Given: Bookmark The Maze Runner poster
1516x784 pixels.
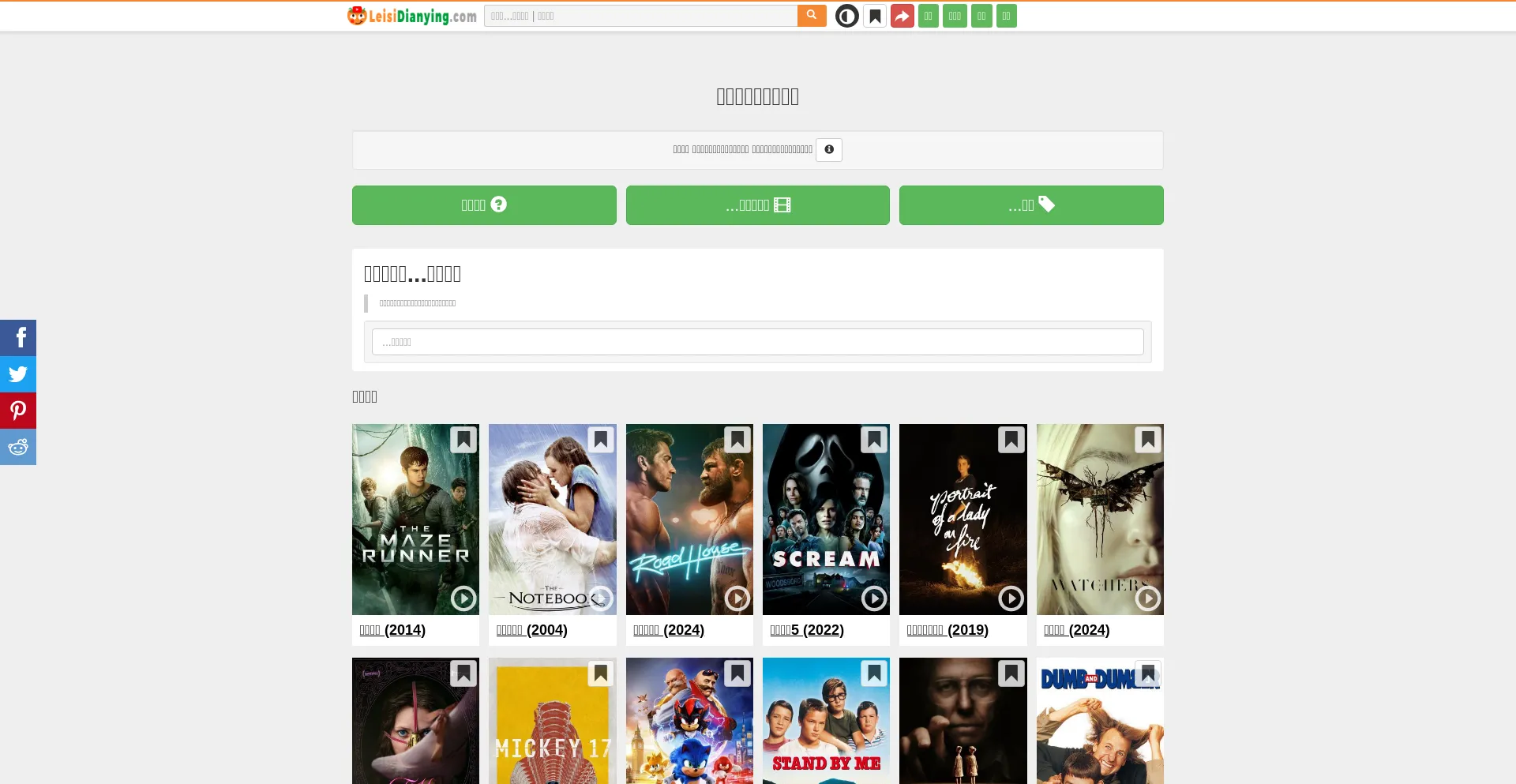Looking at the screenshot, I should [x=463, y=440].
